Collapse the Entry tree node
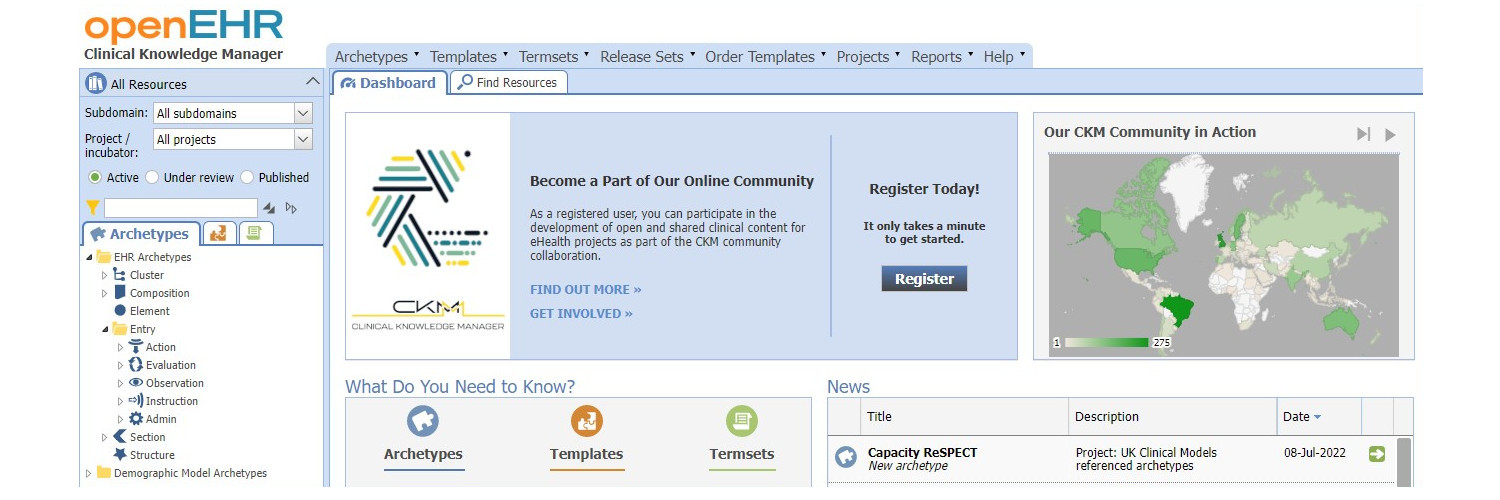1500x500 pixels. (104, 329)
